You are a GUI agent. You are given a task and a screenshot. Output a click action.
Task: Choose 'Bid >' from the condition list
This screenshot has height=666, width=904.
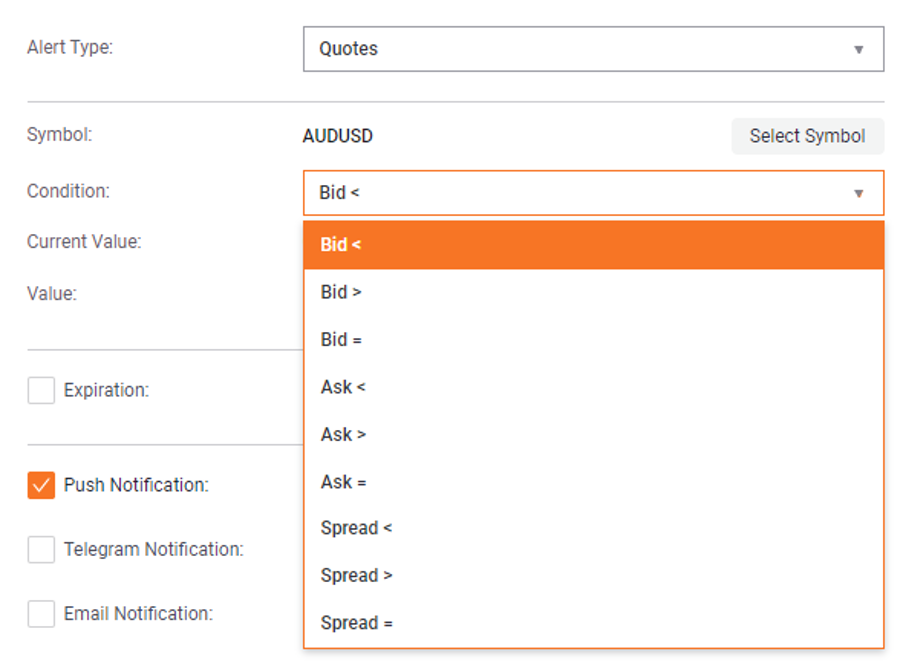594,292
